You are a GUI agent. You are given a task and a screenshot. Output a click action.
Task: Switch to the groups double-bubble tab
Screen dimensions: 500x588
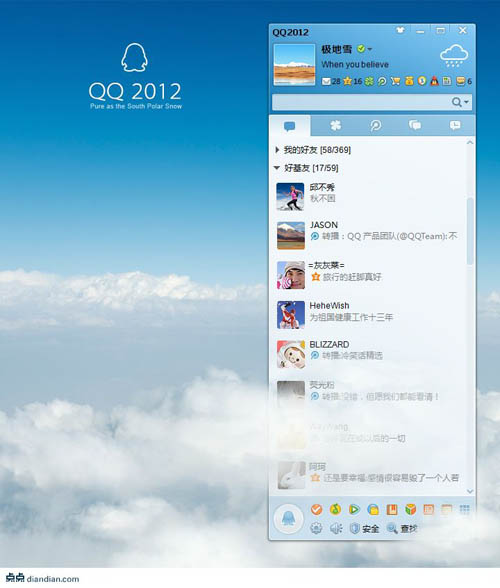tap(415, 126)
